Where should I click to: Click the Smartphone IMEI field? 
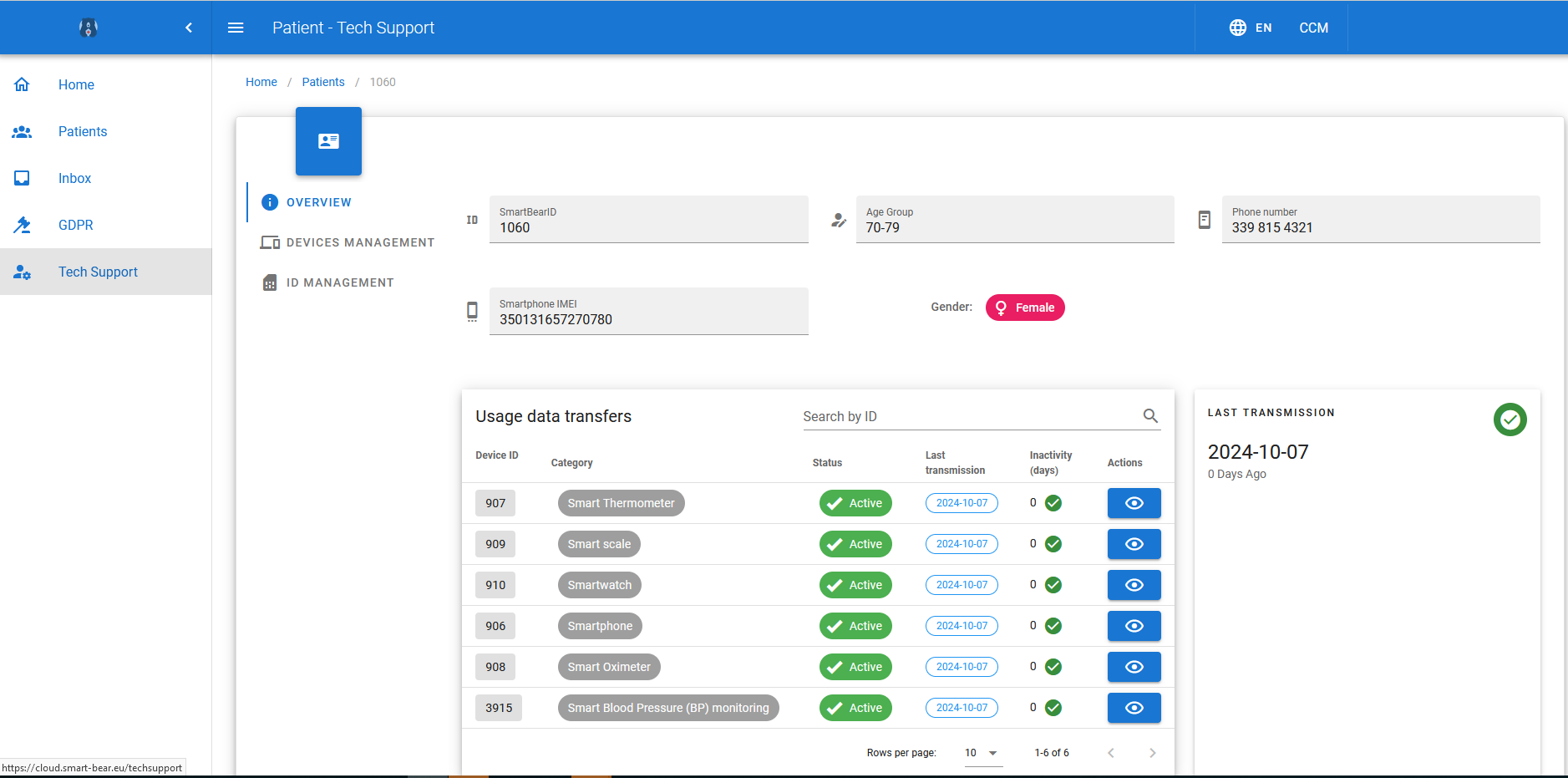click(648, 312)
